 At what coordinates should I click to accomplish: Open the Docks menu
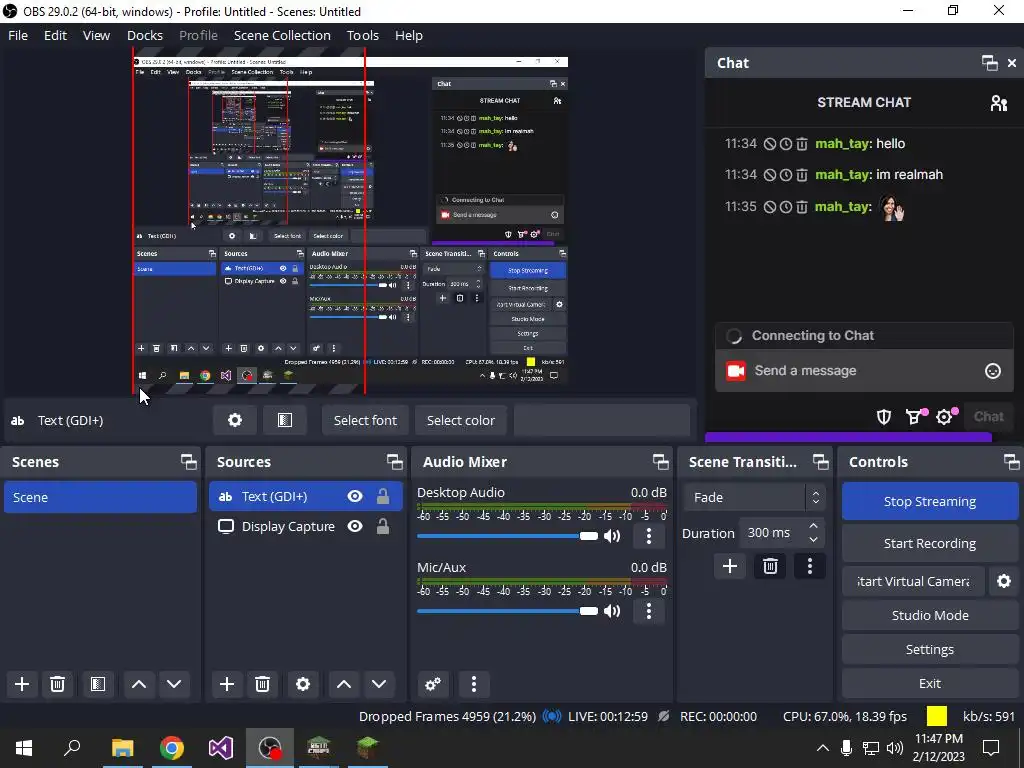pyautogui.click(x=145, y=35)
